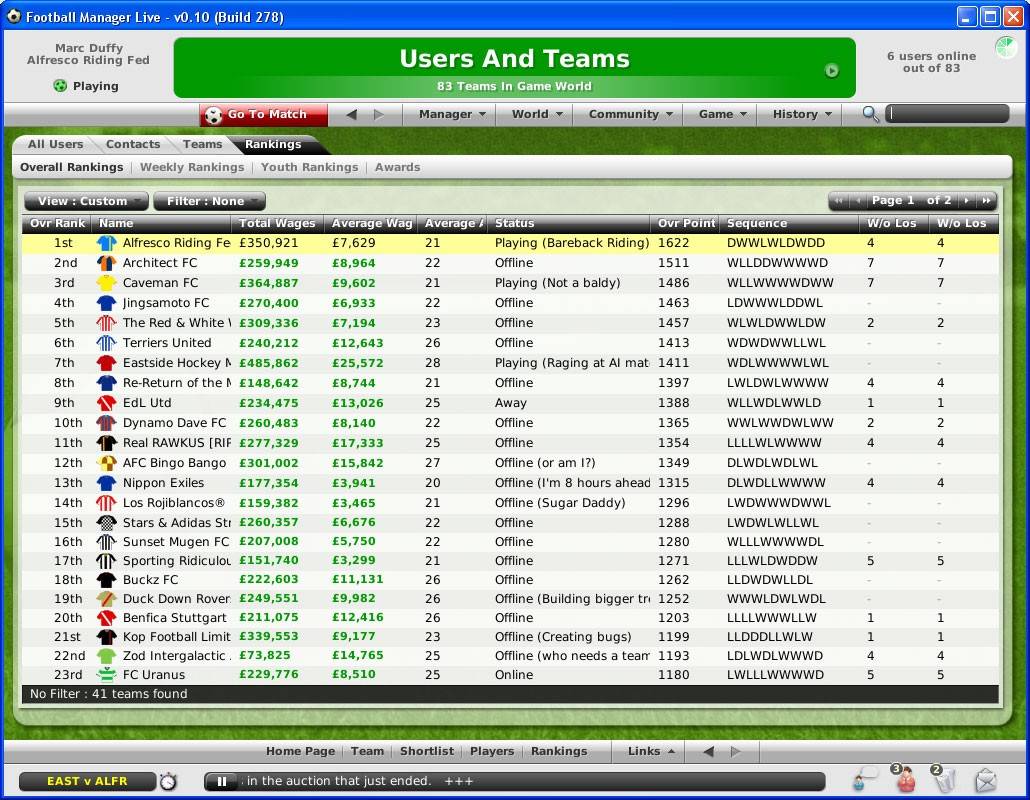This screenshot has height=800, width=1030.
Task: Open the Manager menu dropdown
Action: (x=452, y=114)
